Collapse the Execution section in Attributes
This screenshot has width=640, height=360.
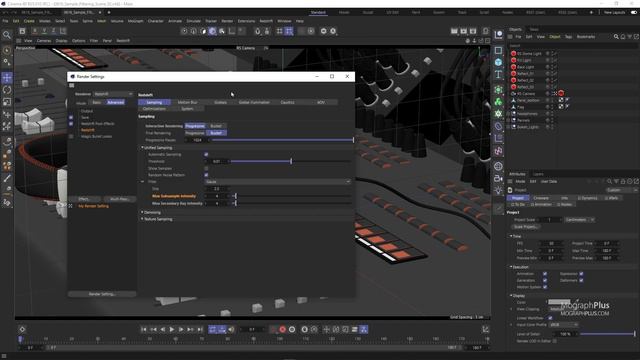pos(511,267)
